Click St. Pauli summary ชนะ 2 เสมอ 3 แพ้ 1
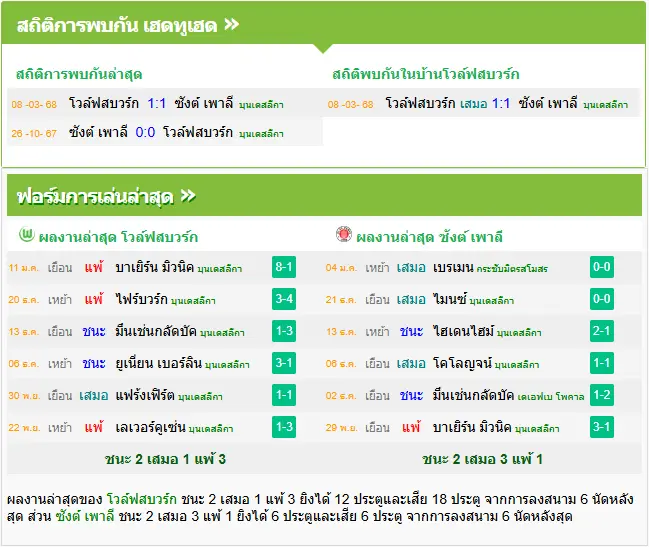This screenshot has width=649, height=547. [482, 459]
